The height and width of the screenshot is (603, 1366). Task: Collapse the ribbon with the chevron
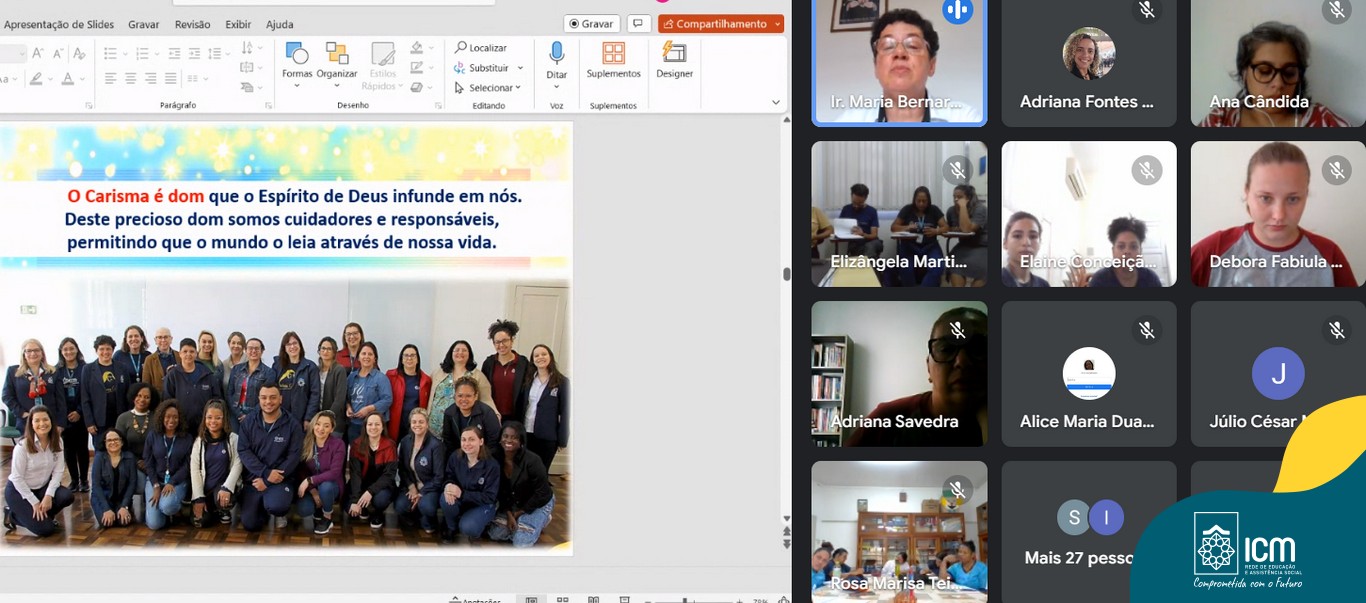pyautogui.click(x=776, y=102)
